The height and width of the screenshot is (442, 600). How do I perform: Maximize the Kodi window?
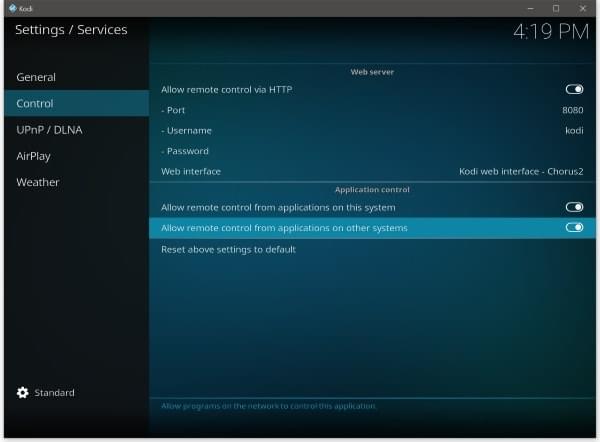coord(556,8)
